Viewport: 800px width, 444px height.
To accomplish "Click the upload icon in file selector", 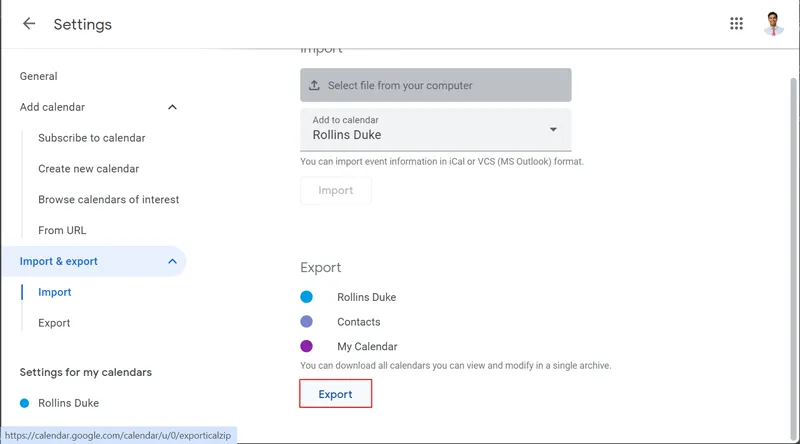I will 314,85.
